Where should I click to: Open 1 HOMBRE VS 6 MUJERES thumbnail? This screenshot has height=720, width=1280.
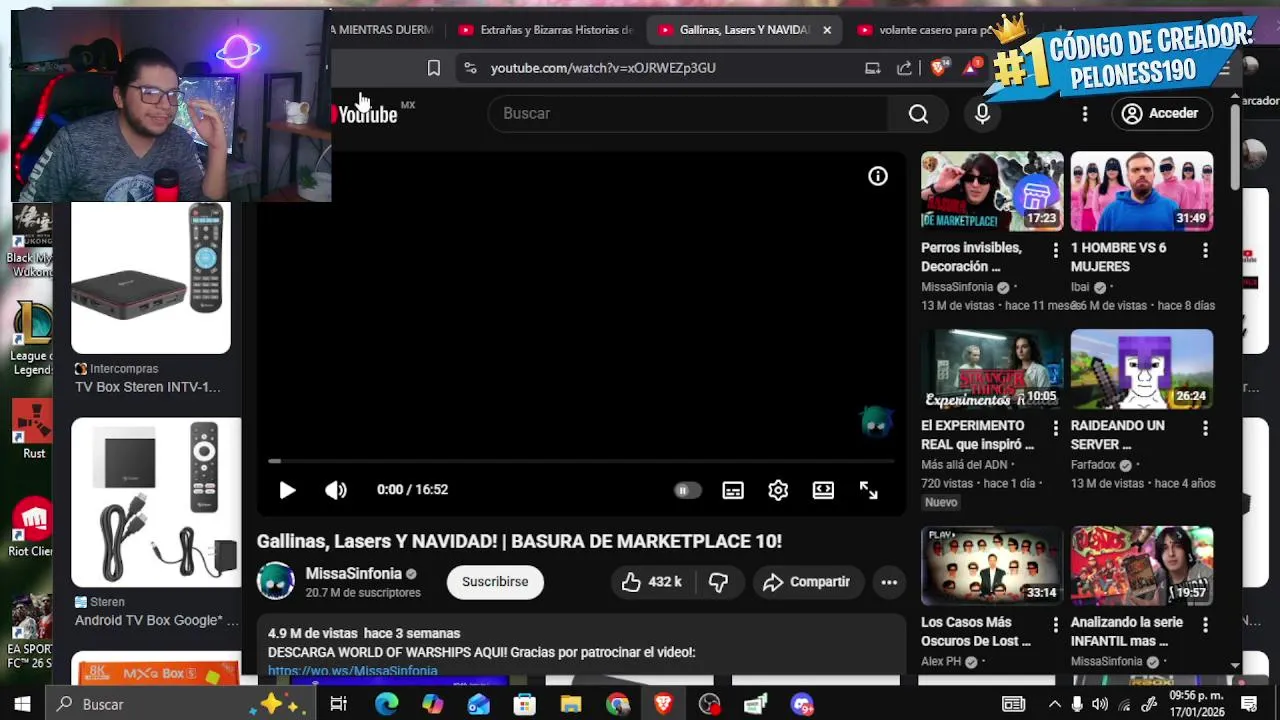pos(1142,191)
